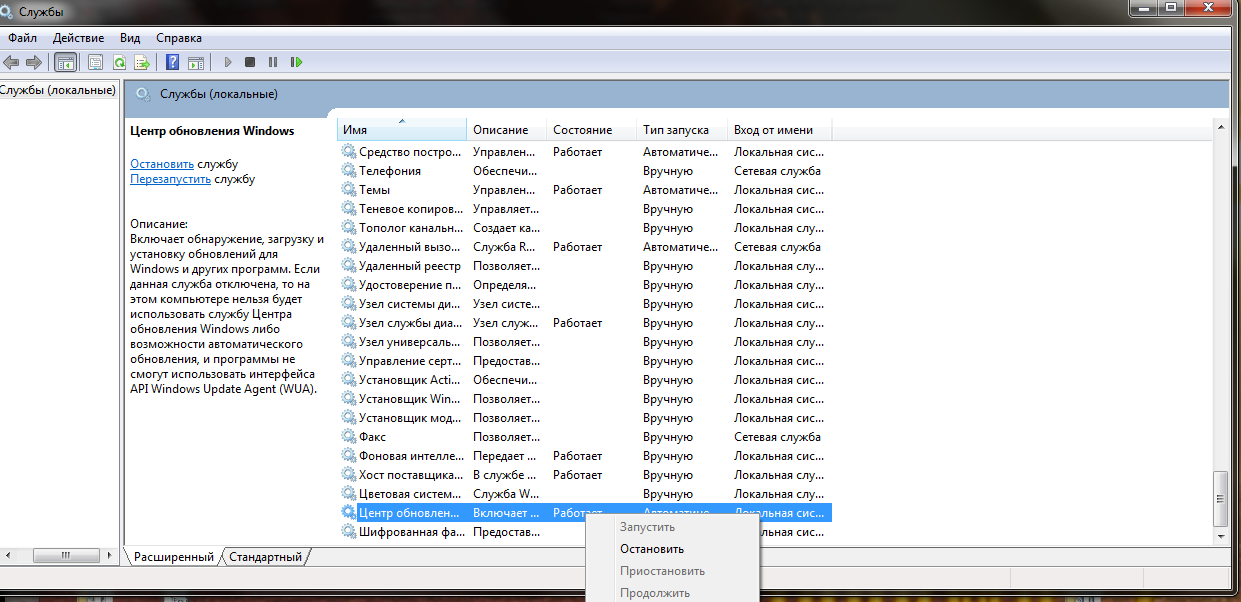Screen dimensions: 1241x602
Task: Click the Refresh toolbar icon
Action: pos(119,62)
